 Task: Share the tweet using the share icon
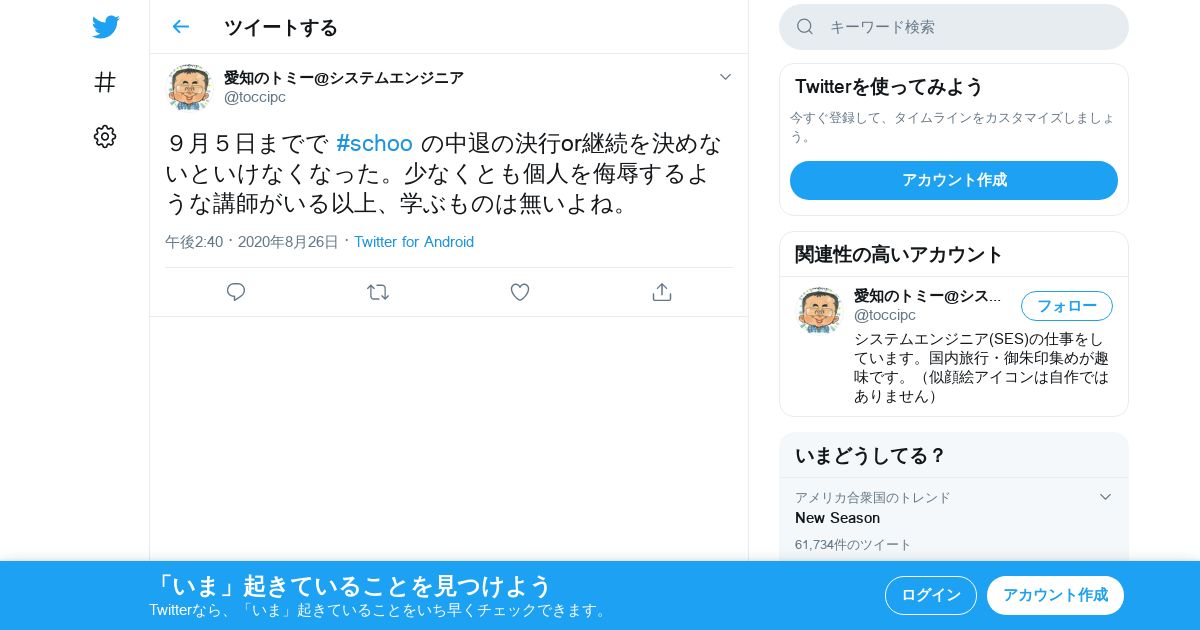click(661, 292)
